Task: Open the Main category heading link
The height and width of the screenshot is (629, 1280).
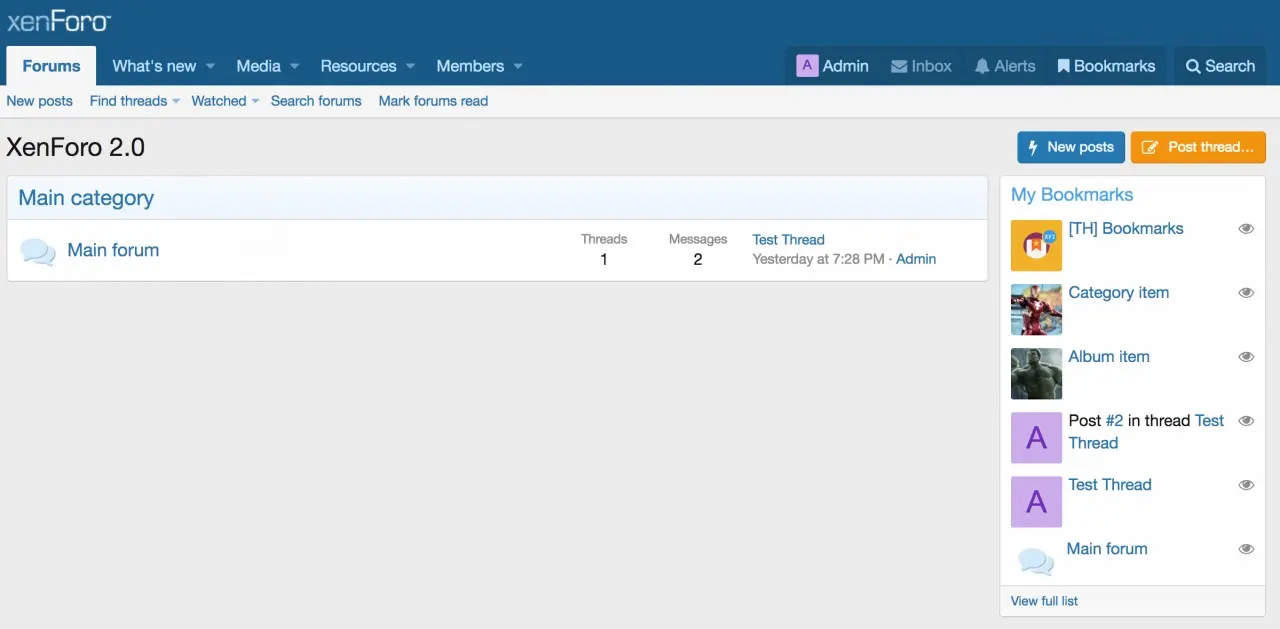Action: tap(86, 198)
